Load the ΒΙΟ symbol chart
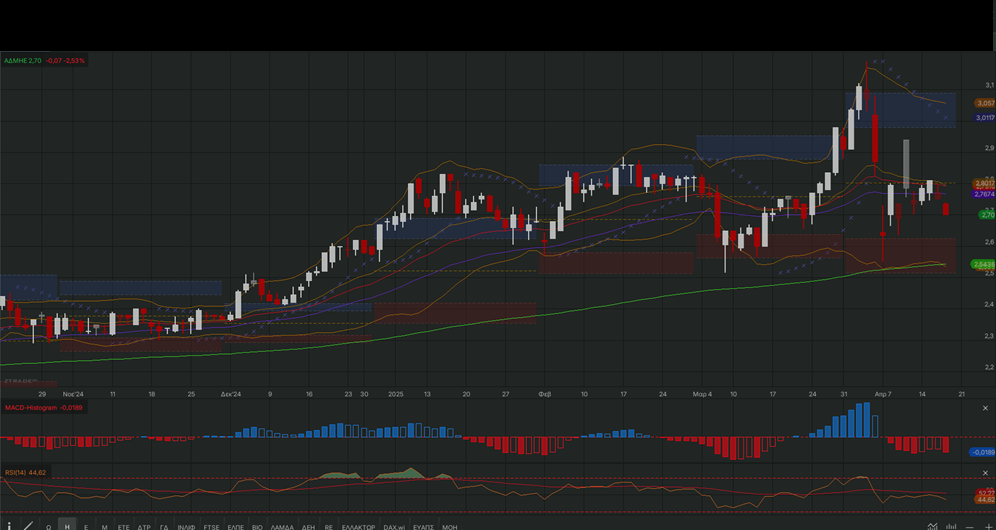Image resolution: width=996 pixels, height=530 pixels. pos(257,527)
